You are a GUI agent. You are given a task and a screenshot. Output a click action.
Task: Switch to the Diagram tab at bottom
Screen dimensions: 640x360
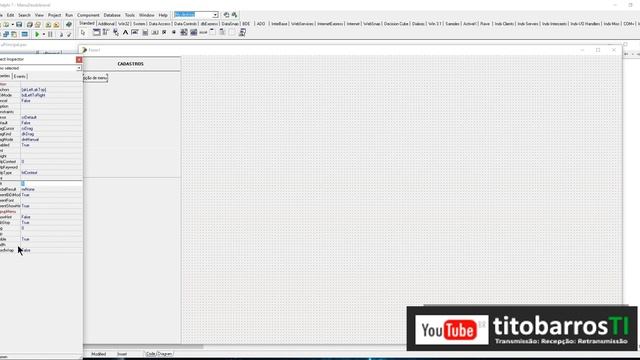pos(165,354)
